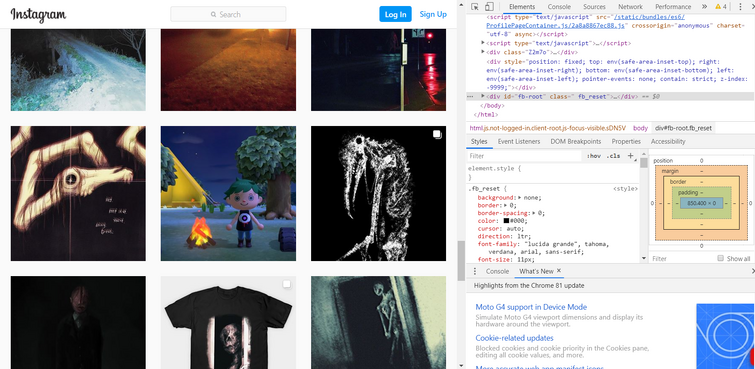The width and height of the screenshot is (755, 369).
Task: Toggle the :hov element state button
Action: (x=594, y=156)
